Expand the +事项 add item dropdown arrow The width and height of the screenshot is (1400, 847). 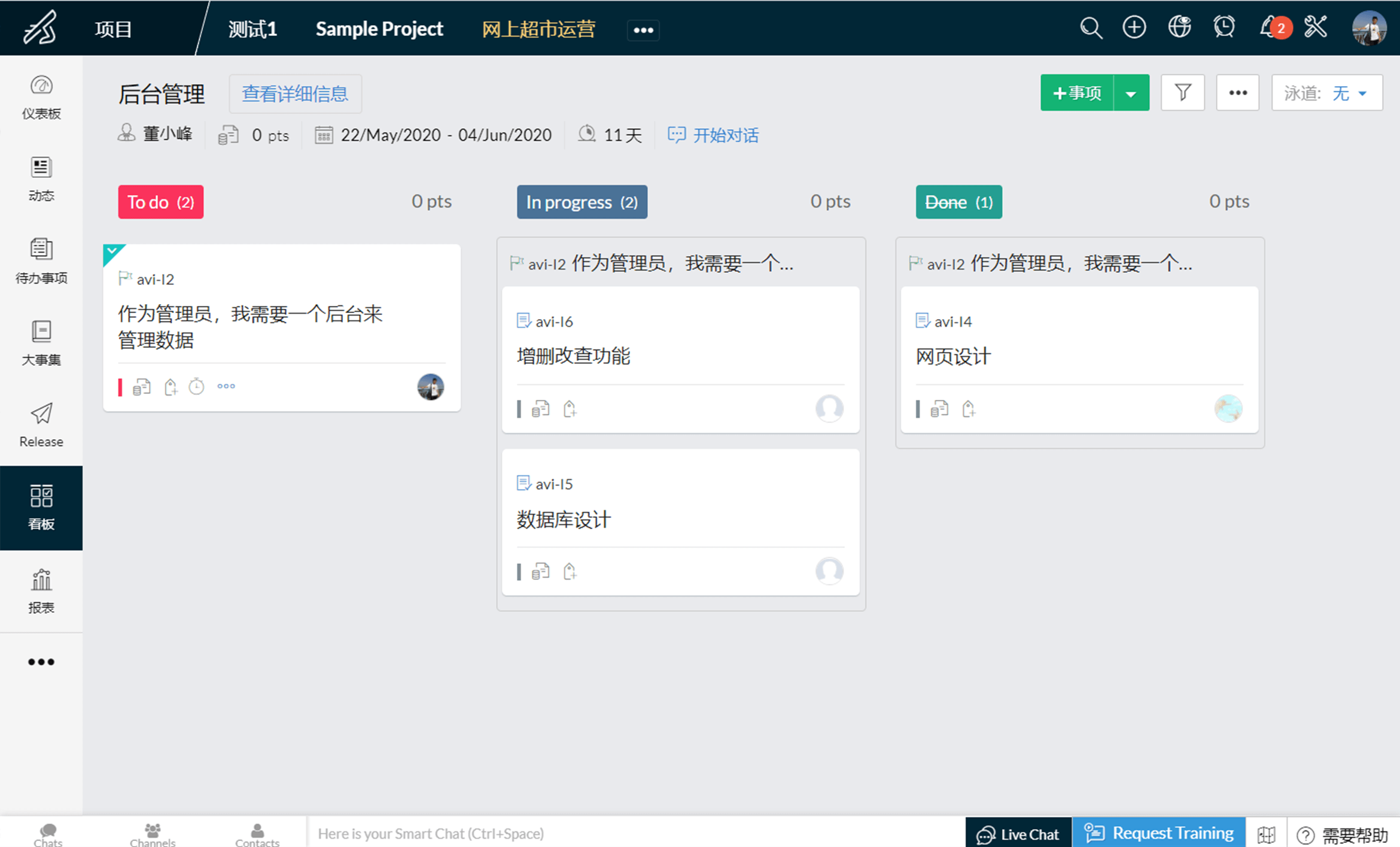point(1130,92)
